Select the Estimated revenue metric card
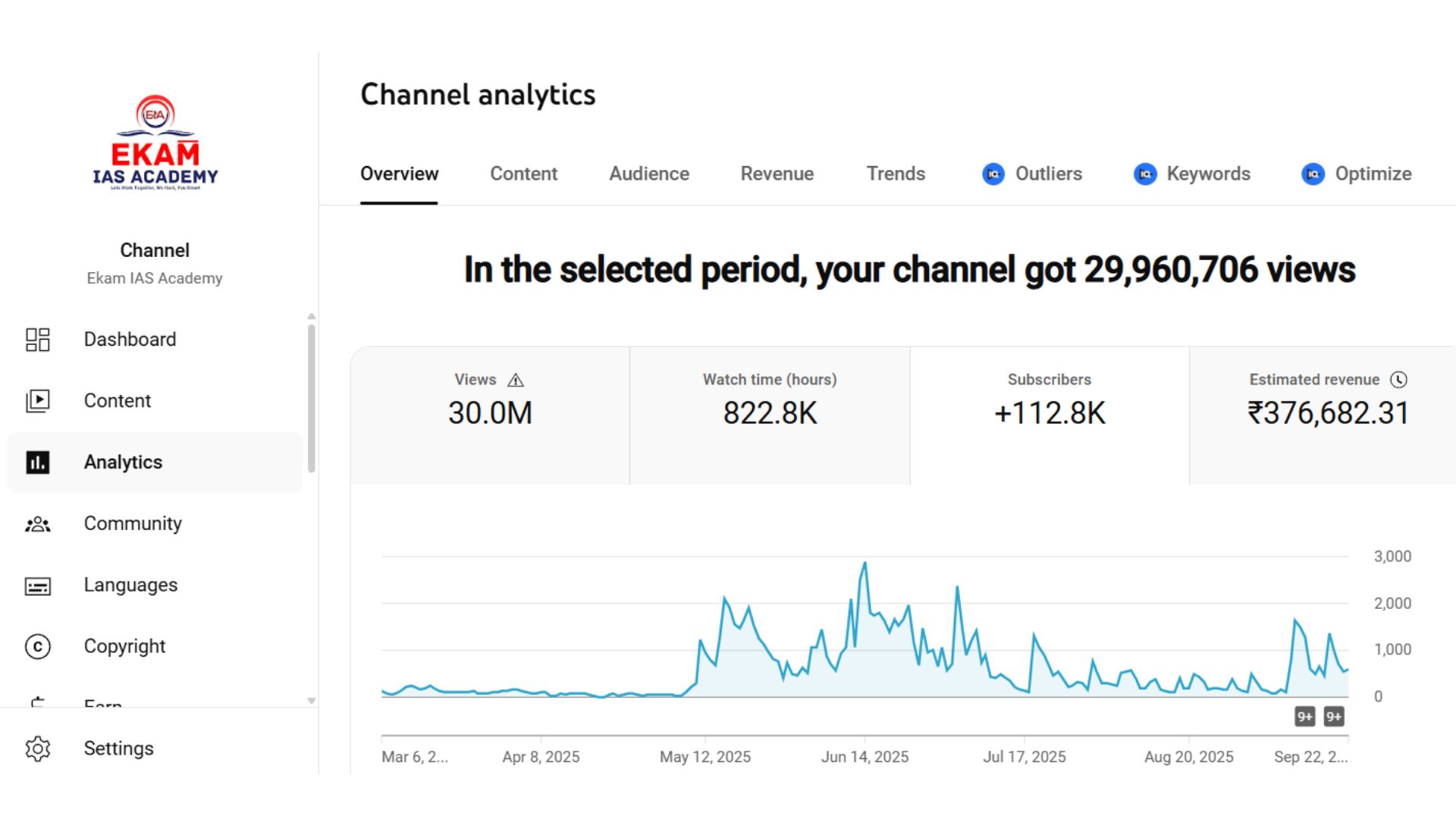 coord(1323,416)
